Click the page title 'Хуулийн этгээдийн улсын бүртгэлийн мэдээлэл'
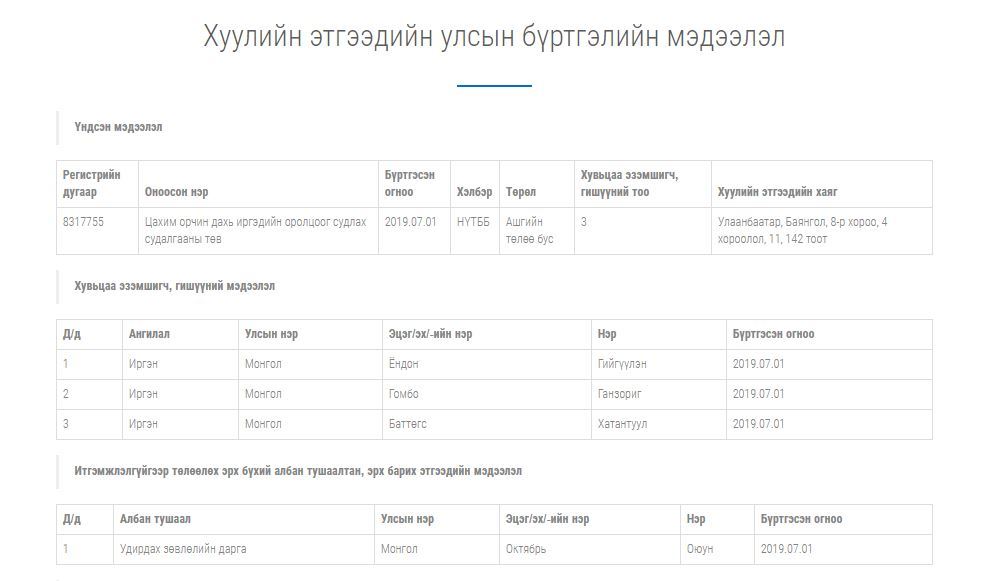This screenshot has width=994, height=581. tap(494, 36)
